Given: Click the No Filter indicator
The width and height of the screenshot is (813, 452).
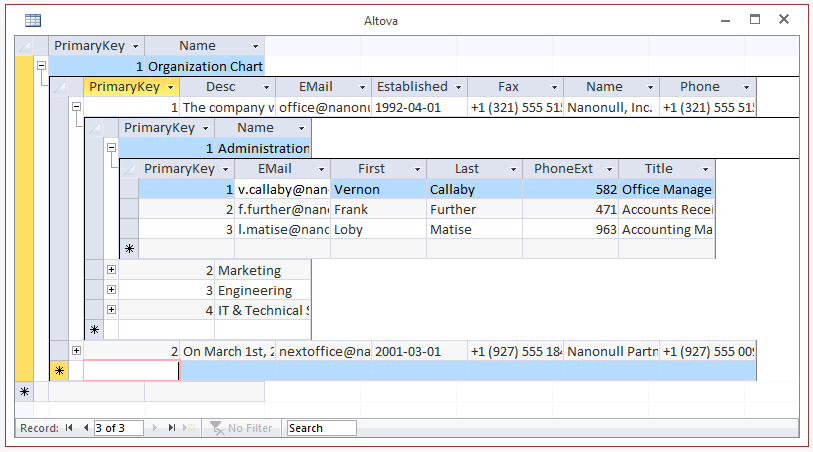Looking at the screenshot, I should tap(239, 428).
